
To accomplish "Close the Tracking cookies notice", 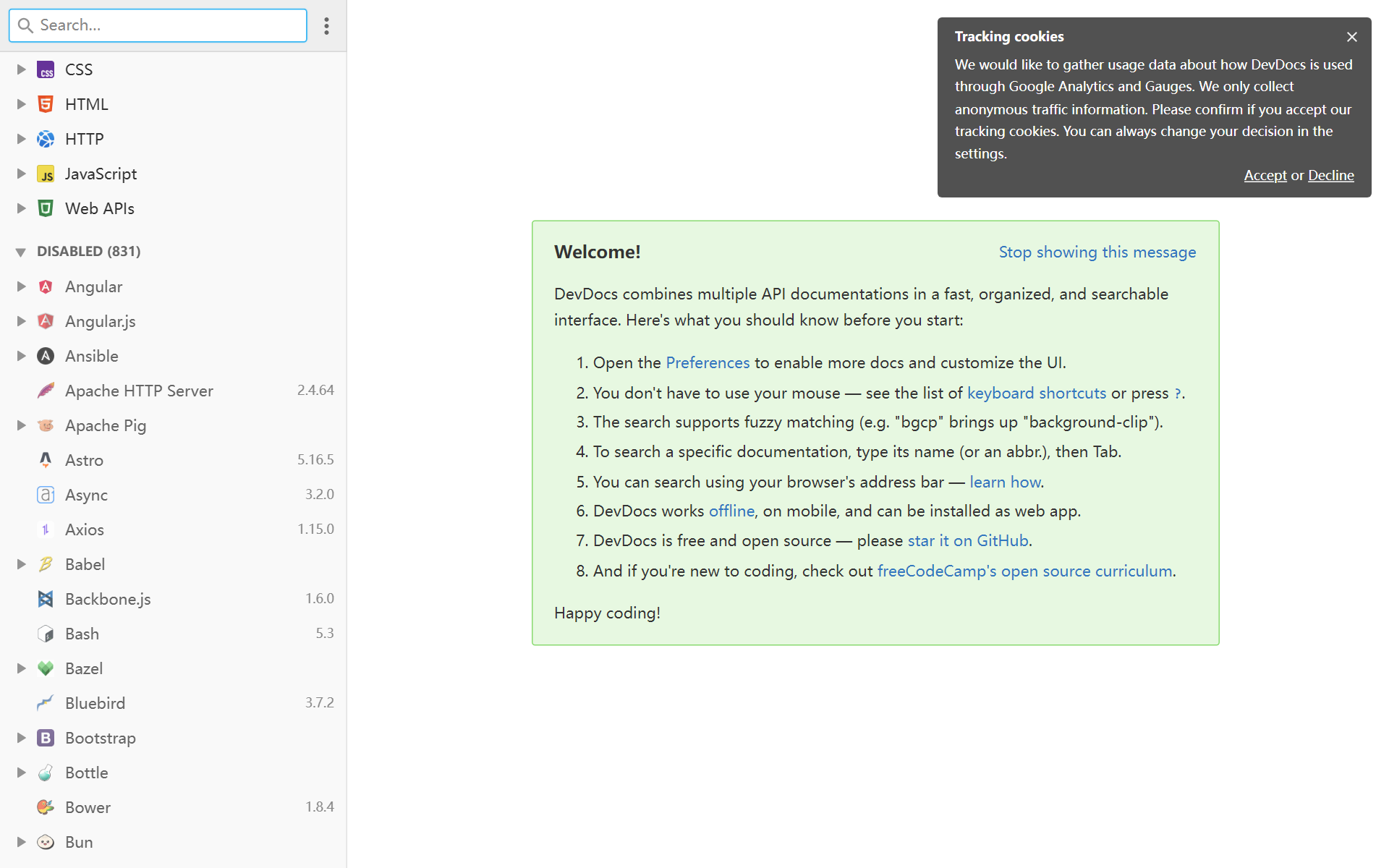I will pyautogui.click(x=1352, y=37).
